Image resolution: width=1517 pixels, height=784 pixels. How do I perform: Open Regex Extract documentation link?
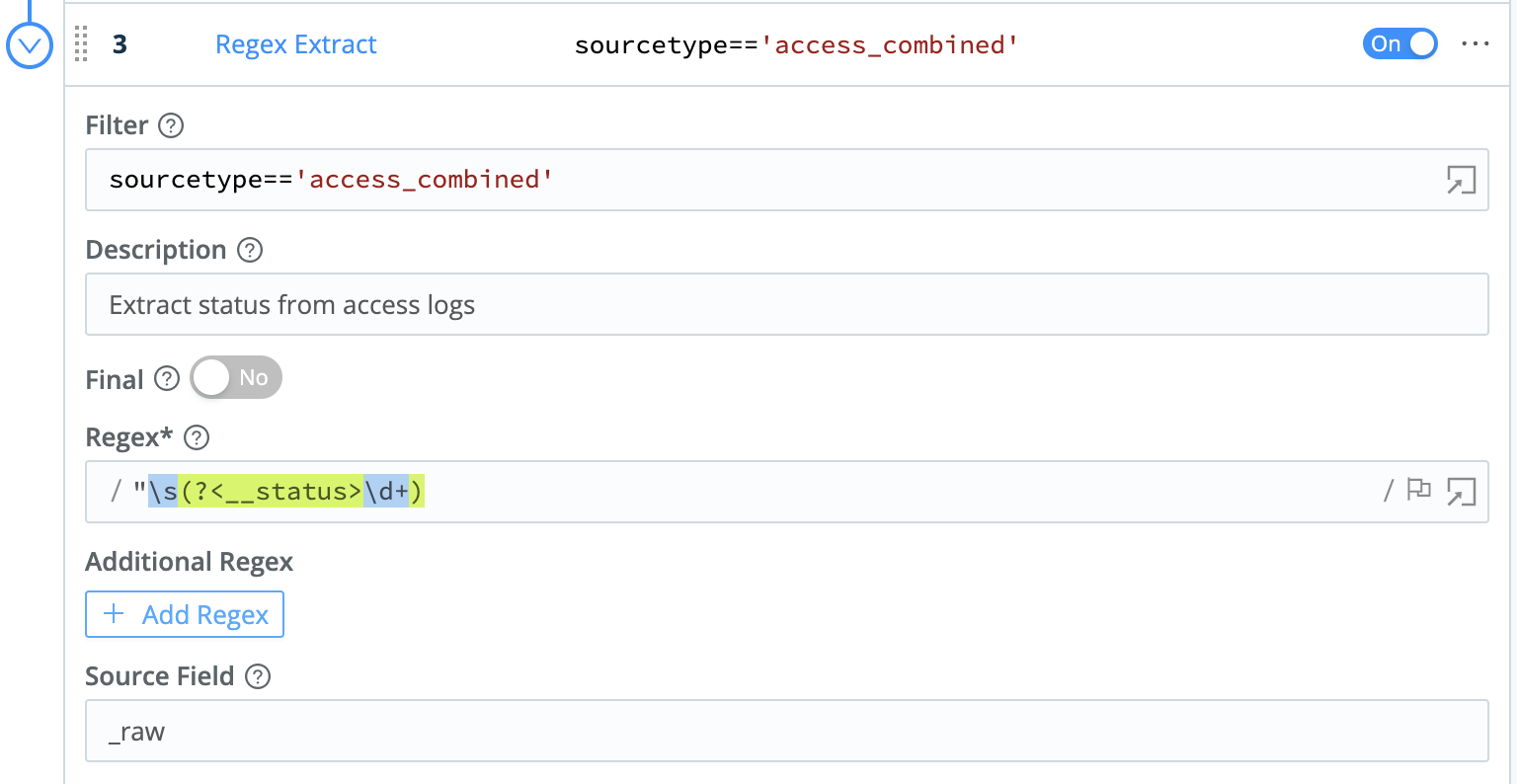(295, 43)
